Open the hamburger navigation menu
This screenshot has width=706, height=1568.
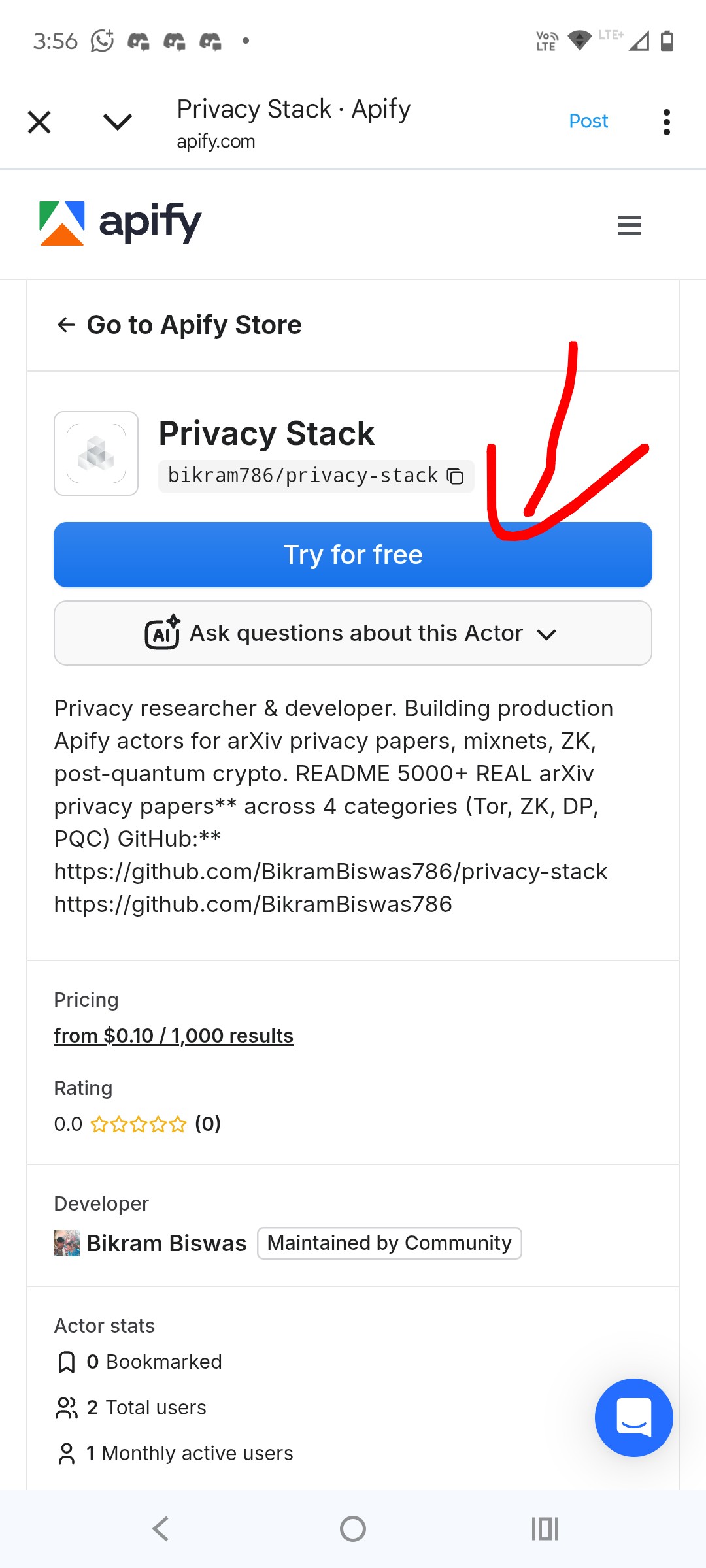coord(629,225)
